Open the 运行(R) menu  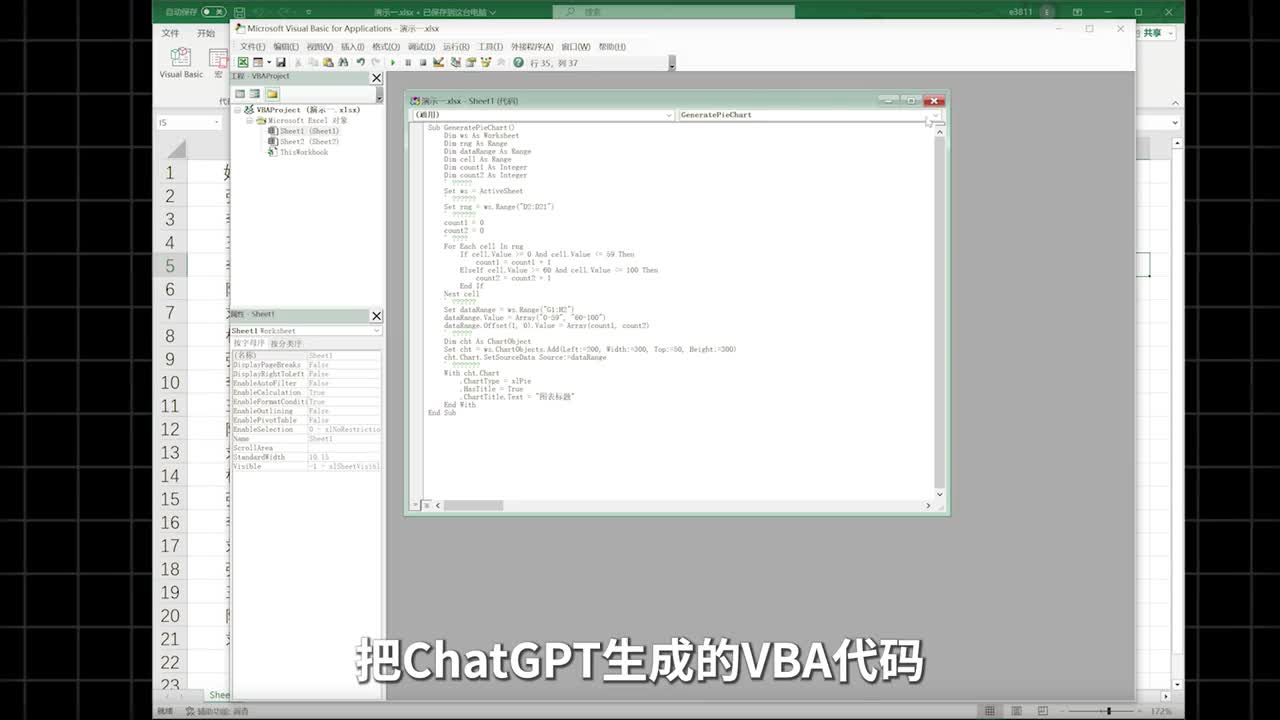click(455, 47)
